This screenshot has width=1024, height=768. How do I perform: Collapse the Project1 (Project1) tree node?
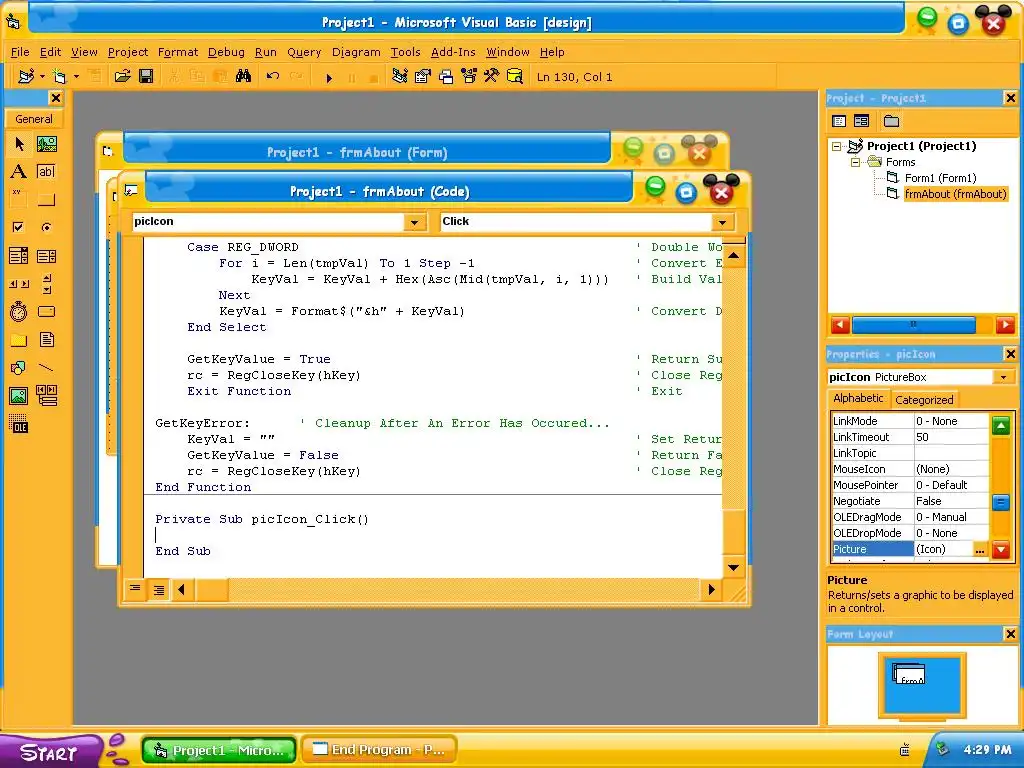pyautogui.click(x=837, y=146)
